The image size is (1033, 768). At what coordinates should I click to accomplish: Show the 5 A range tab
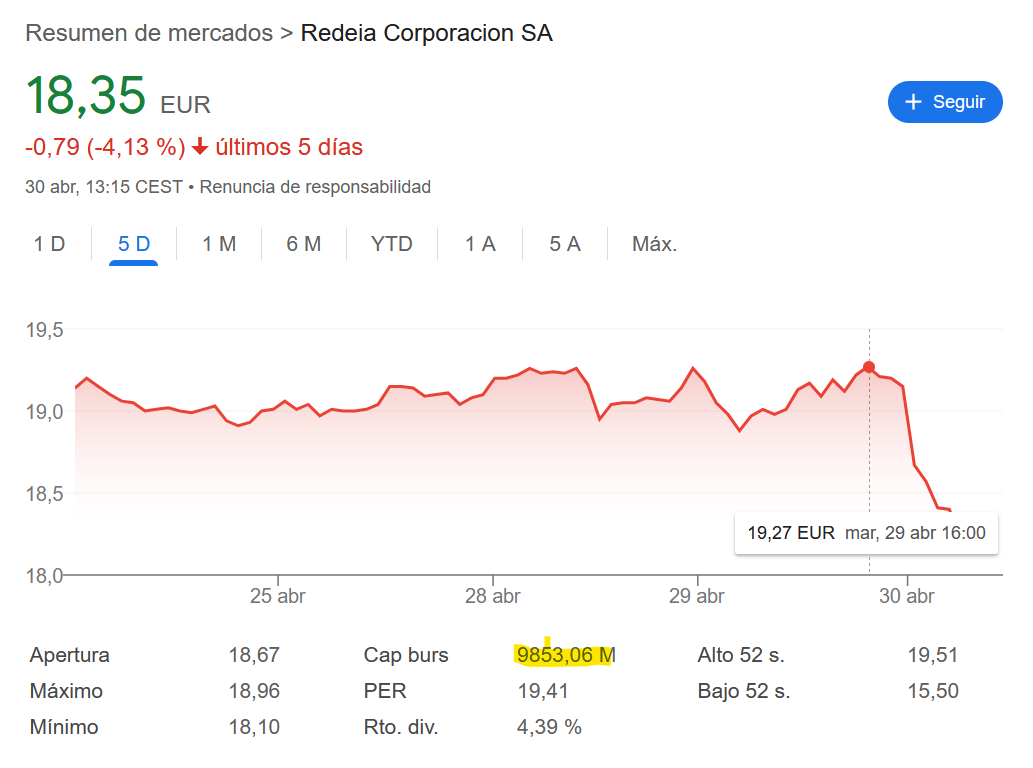(x=565, y=244)
